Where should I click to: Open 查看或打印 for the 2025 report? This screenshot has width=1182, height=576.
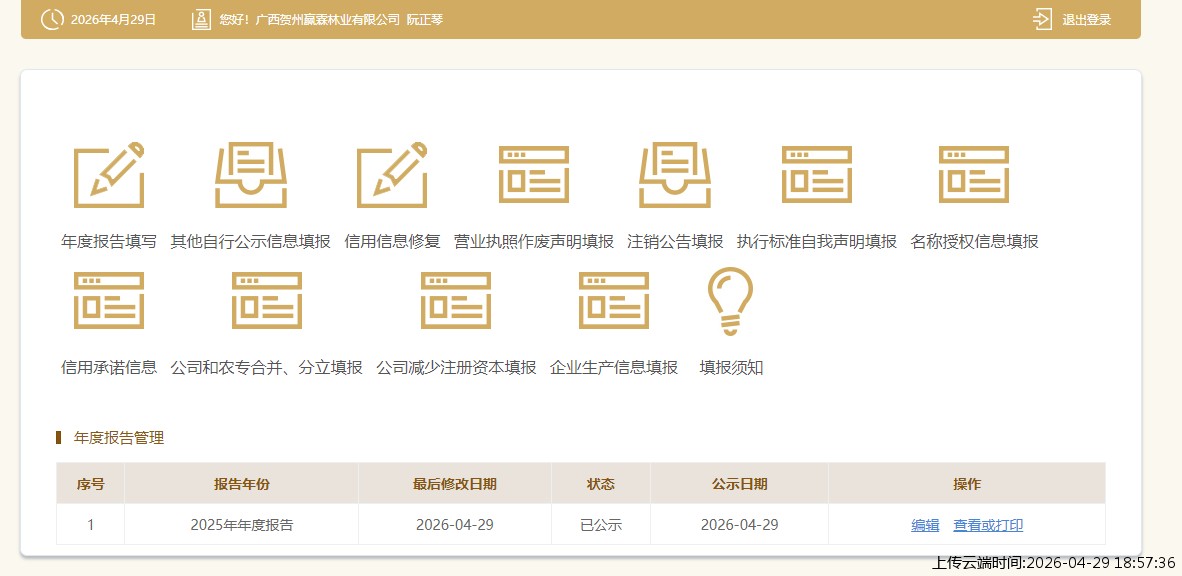pos(988,525)
